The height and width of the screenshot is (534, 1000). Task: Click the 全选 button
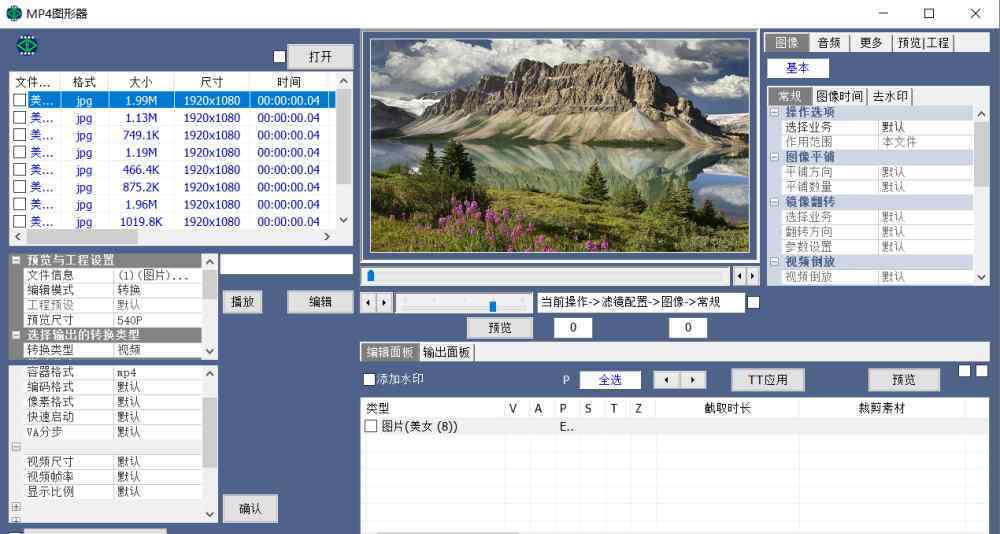pyautogui.click(x=610, y=380)
